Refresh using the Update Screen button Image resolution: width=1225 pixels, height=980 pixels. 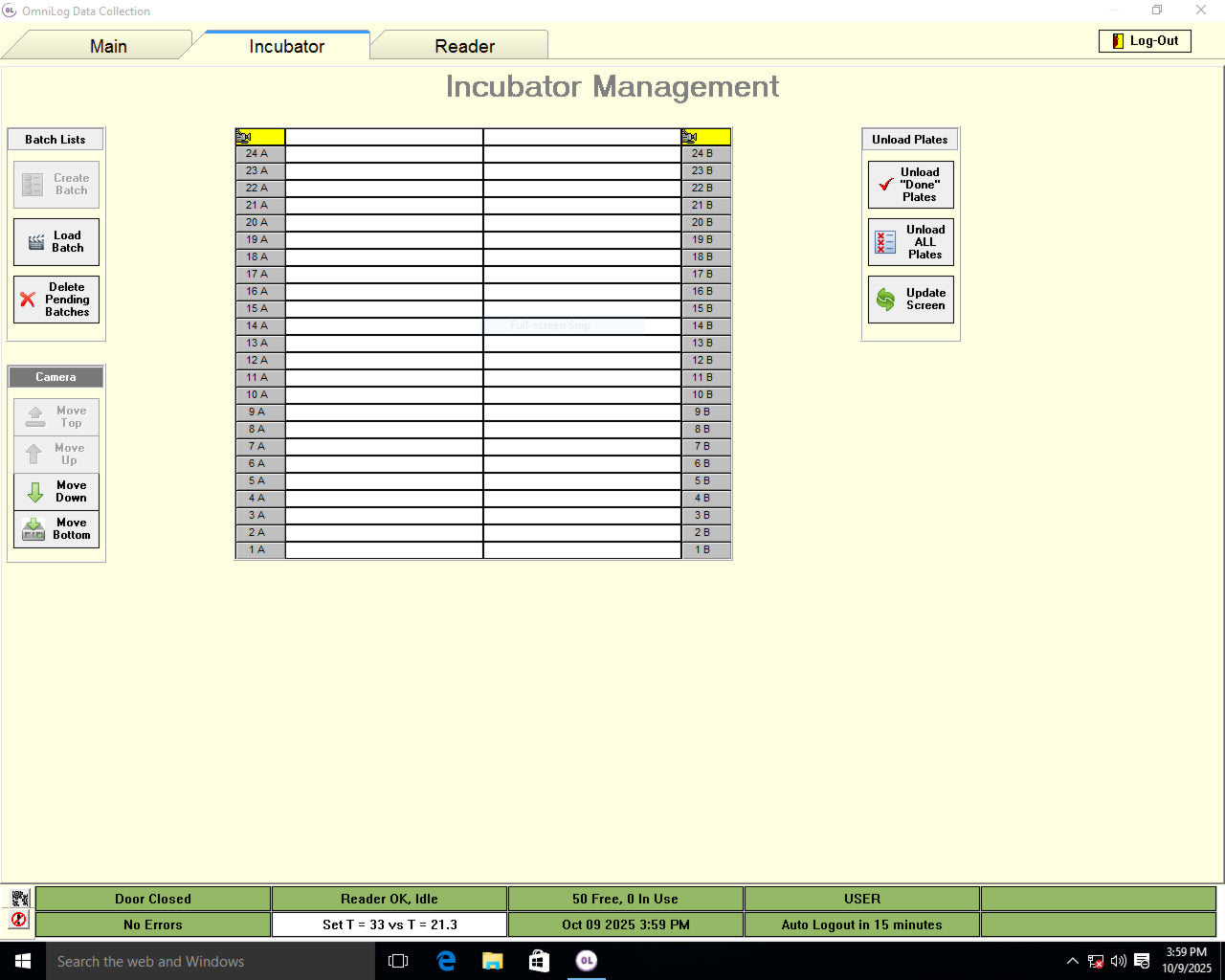click(x=910, y=300)
